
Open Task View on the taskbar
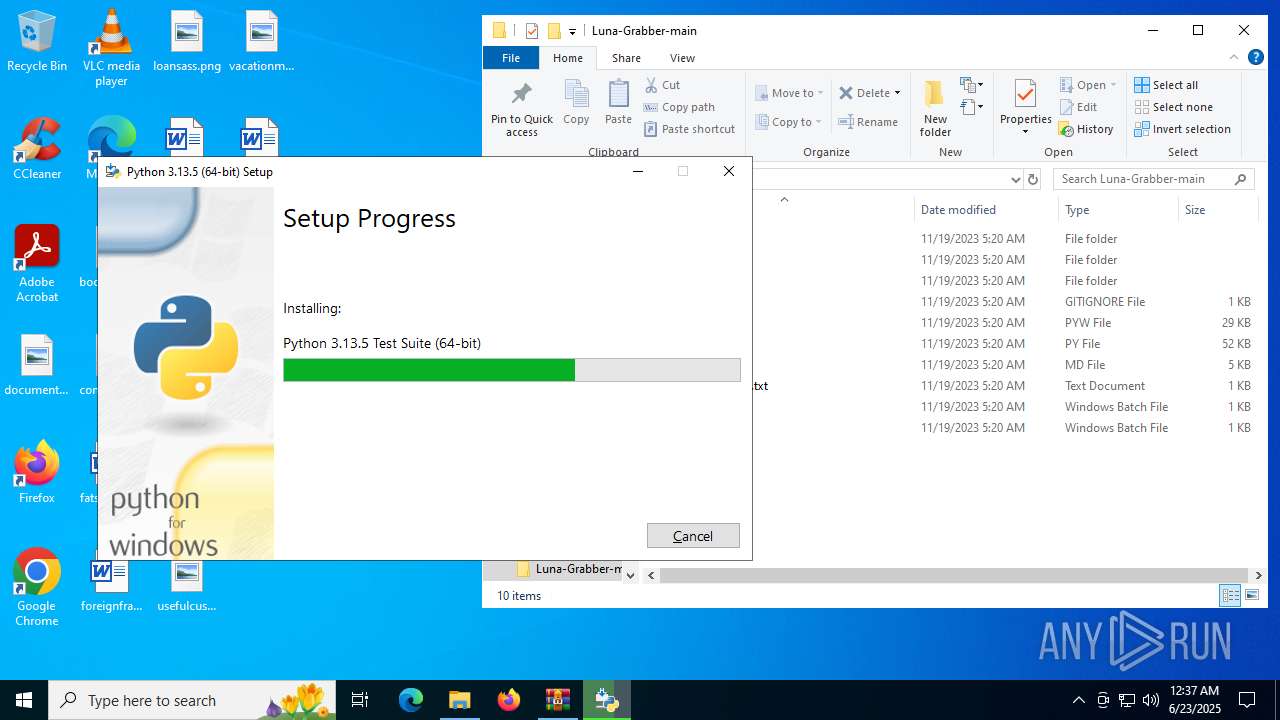coord(360,700)
